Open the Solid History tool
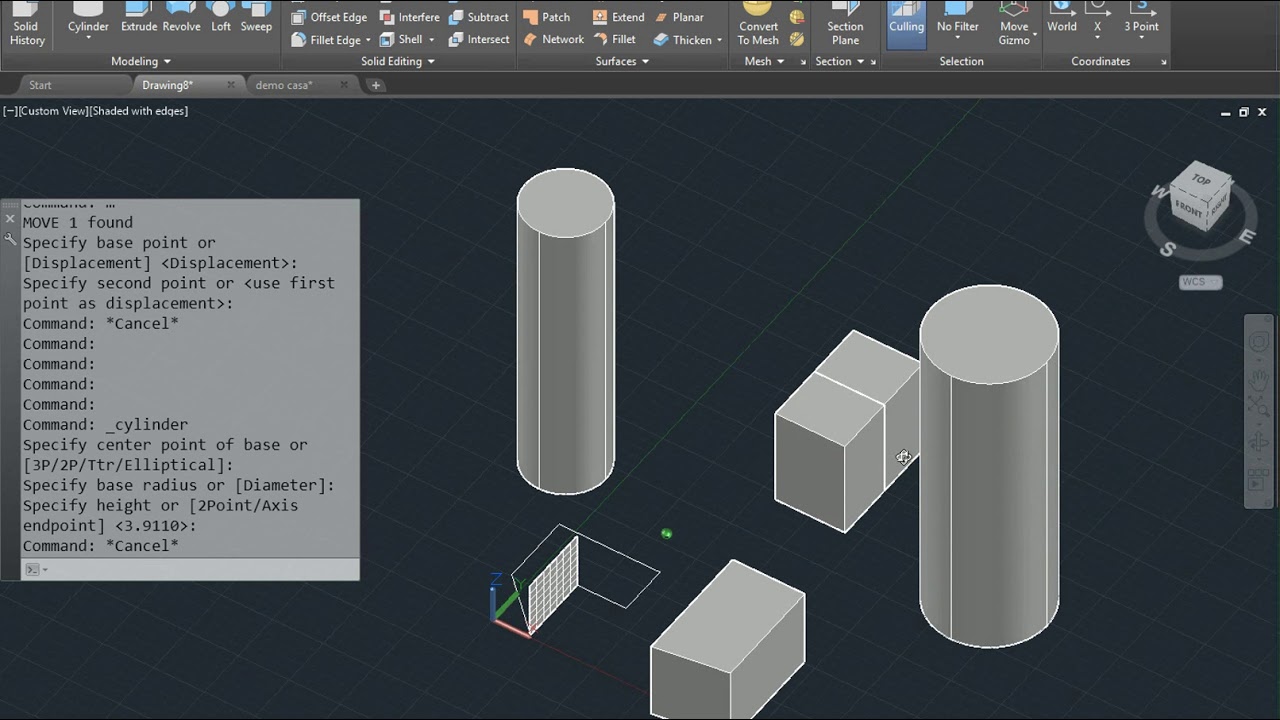Screen dimensions: 1280x720 [27, 24]
